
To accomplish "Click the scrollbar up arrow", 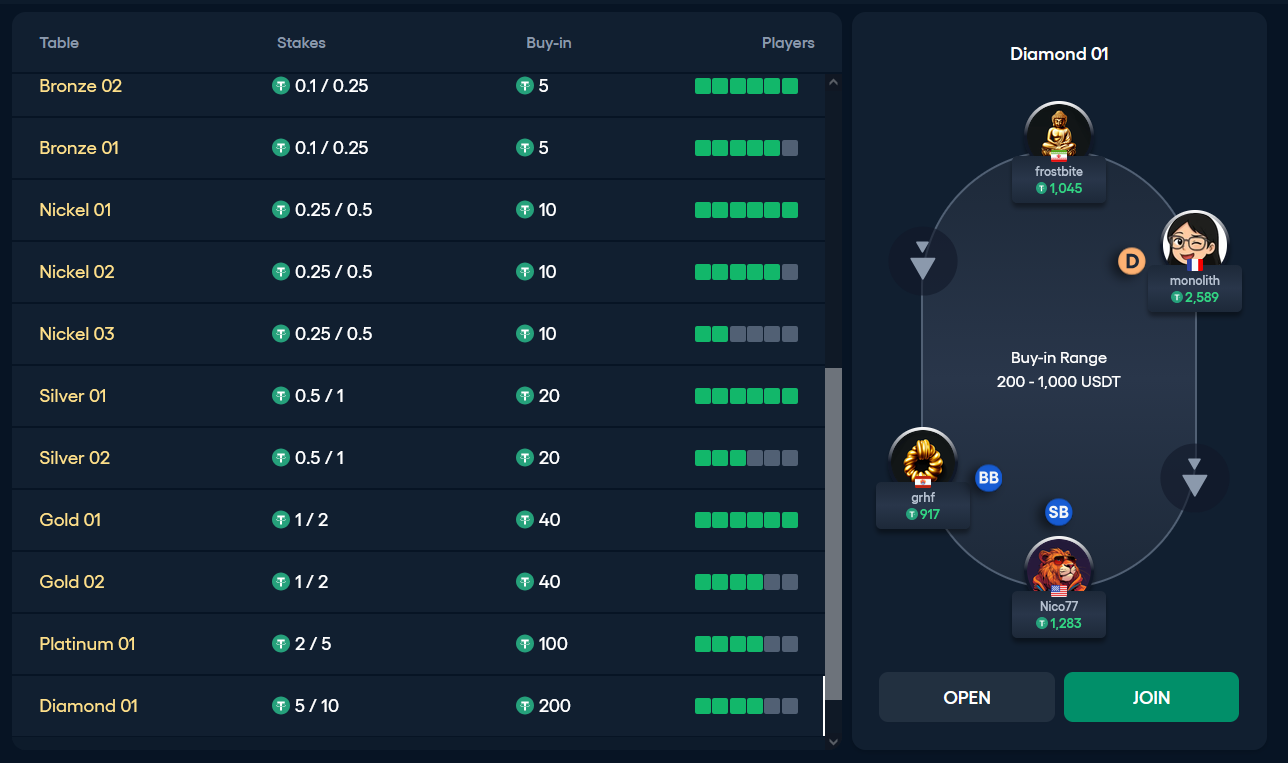I will (834, 83).
